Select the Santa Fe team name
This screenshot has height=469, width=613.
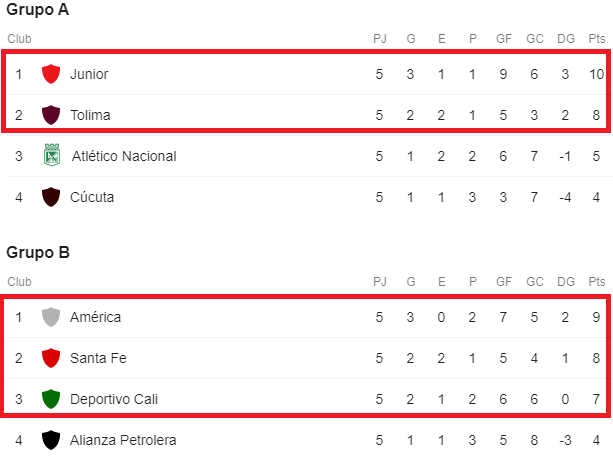click(98, 358)
